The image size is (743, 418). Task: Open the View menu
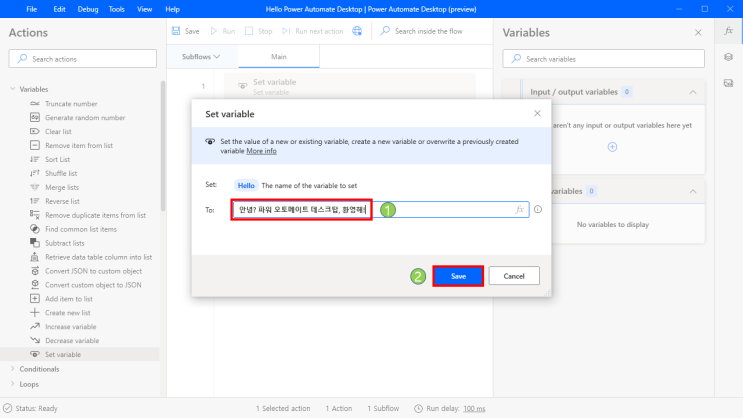point(145,9)
